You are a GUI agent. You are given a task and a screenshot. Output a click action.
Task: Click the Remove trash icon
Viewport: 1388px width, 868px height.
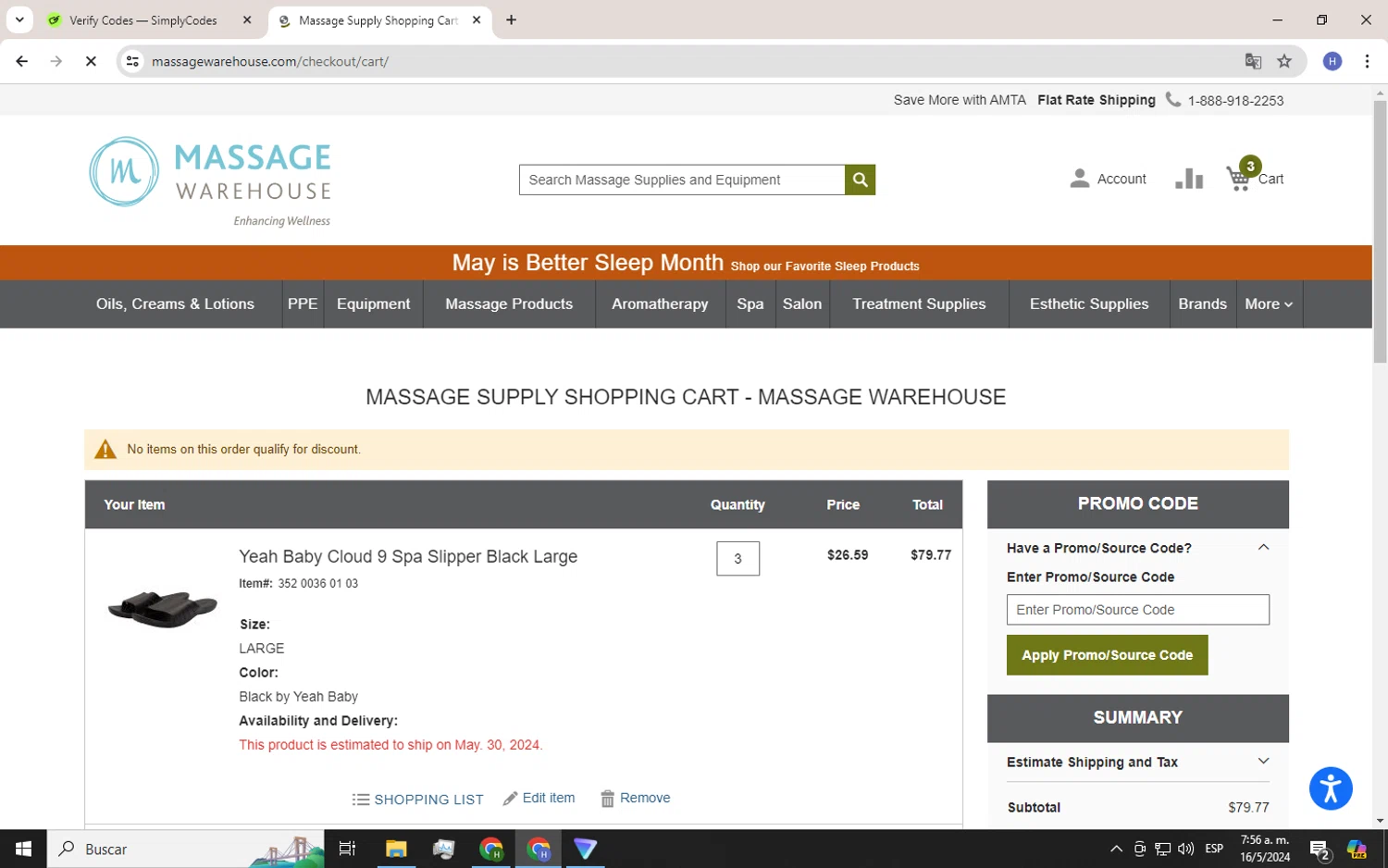coord(607,799)
